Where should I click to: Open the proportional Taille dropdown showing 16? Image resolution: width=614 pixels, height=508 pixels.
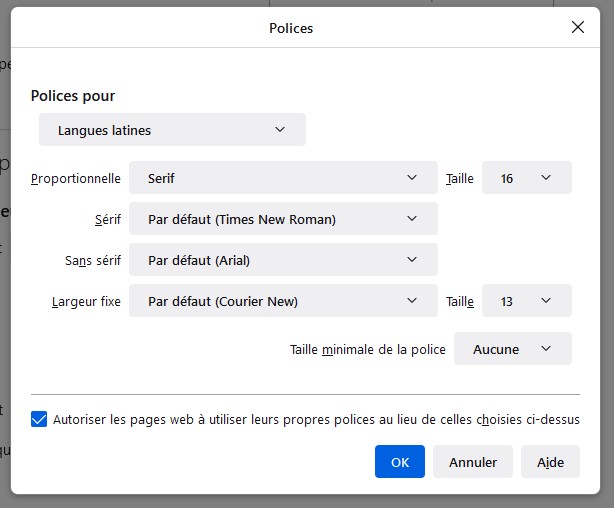526,178
